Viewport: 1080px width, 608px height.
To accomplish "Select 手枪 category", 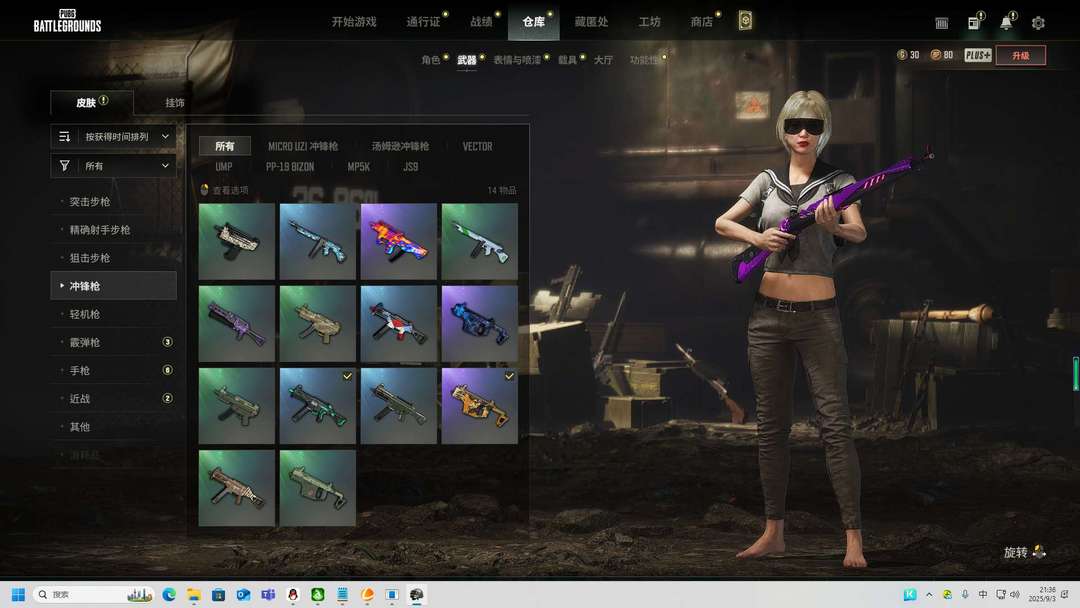I will click(x=114, y=370).
